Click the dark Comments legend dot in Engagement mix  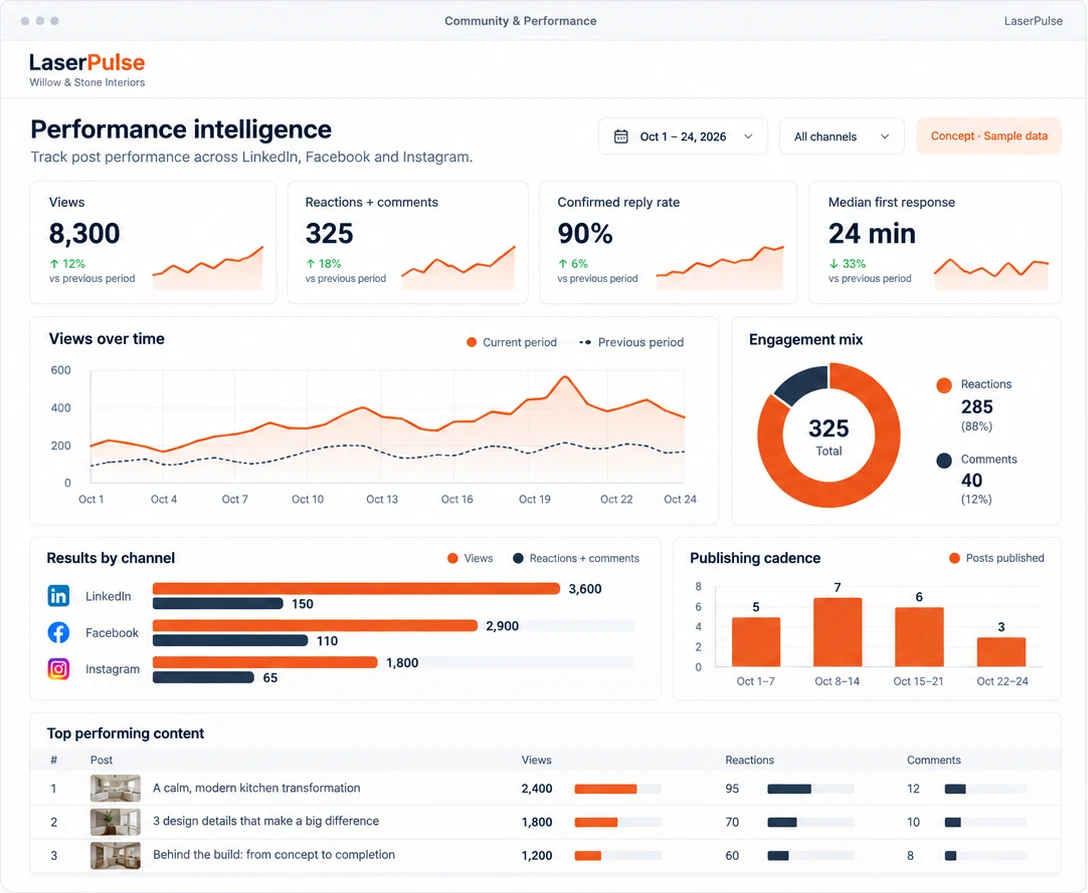point(944,461)
